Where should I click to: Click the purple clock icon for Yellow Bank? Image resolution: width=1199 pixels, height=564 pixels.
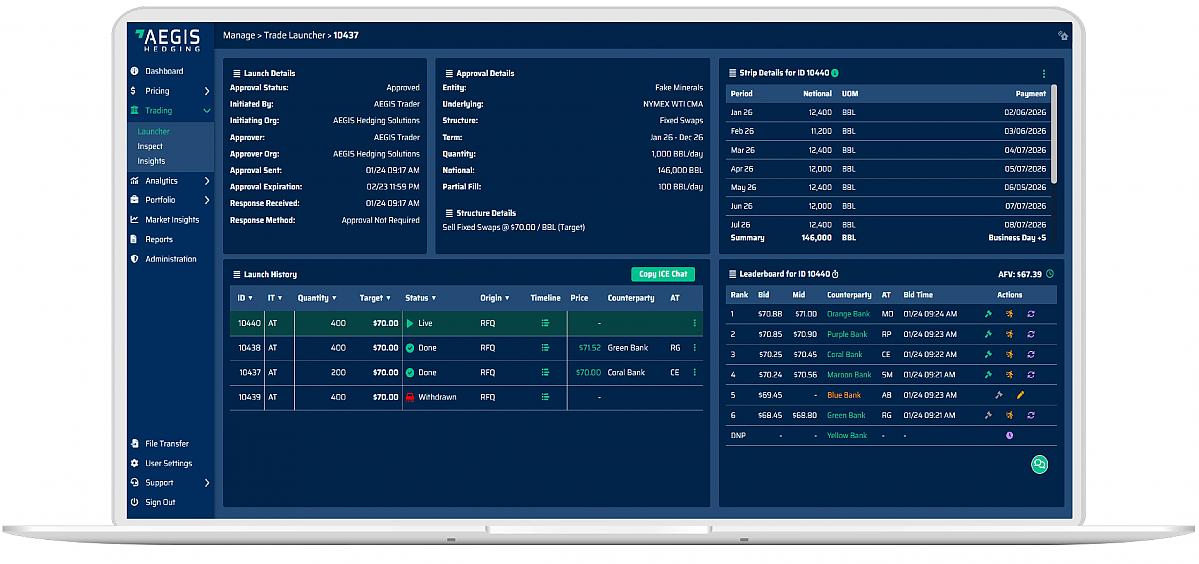pos(1009,436)
